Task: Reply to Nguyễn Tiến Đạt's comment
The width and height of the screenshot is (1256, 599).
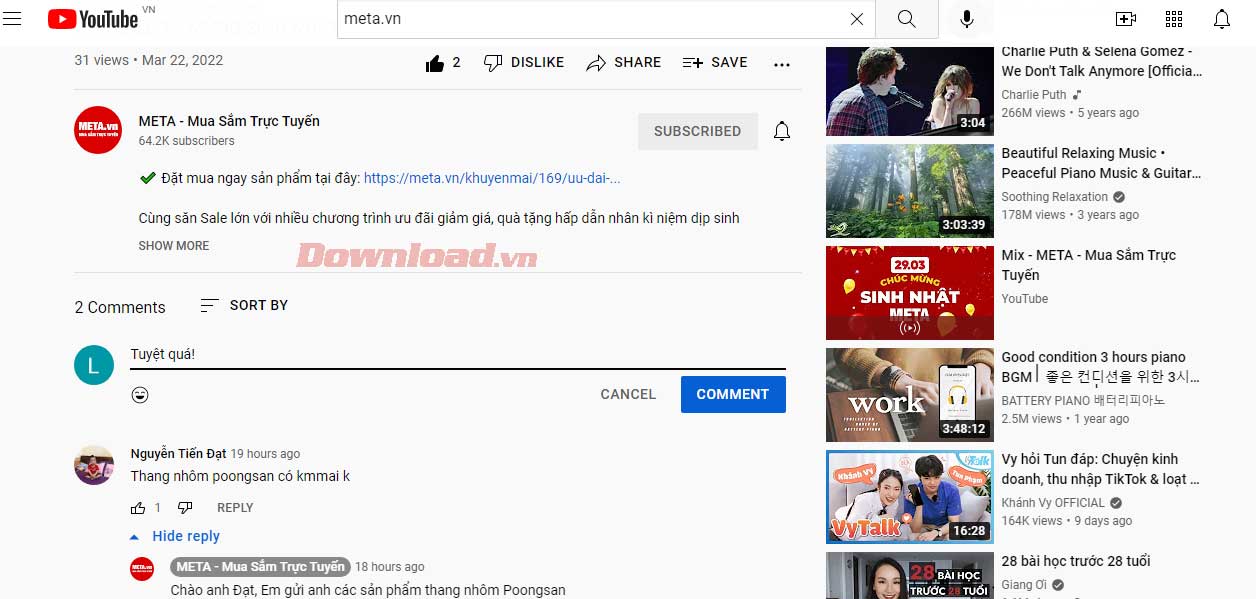Action: [235, 507]
